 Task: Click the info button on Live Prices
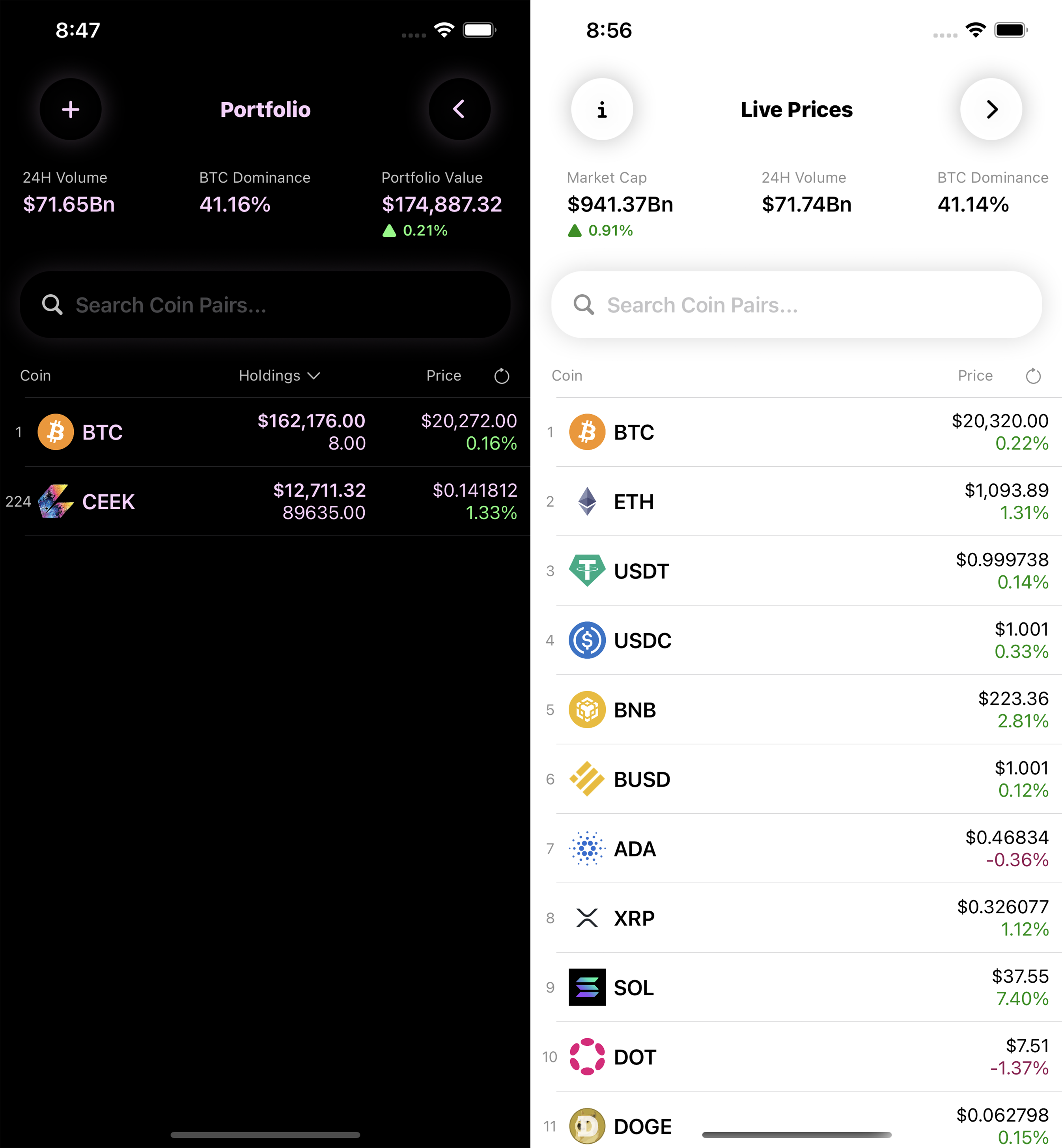click(602, 109)
